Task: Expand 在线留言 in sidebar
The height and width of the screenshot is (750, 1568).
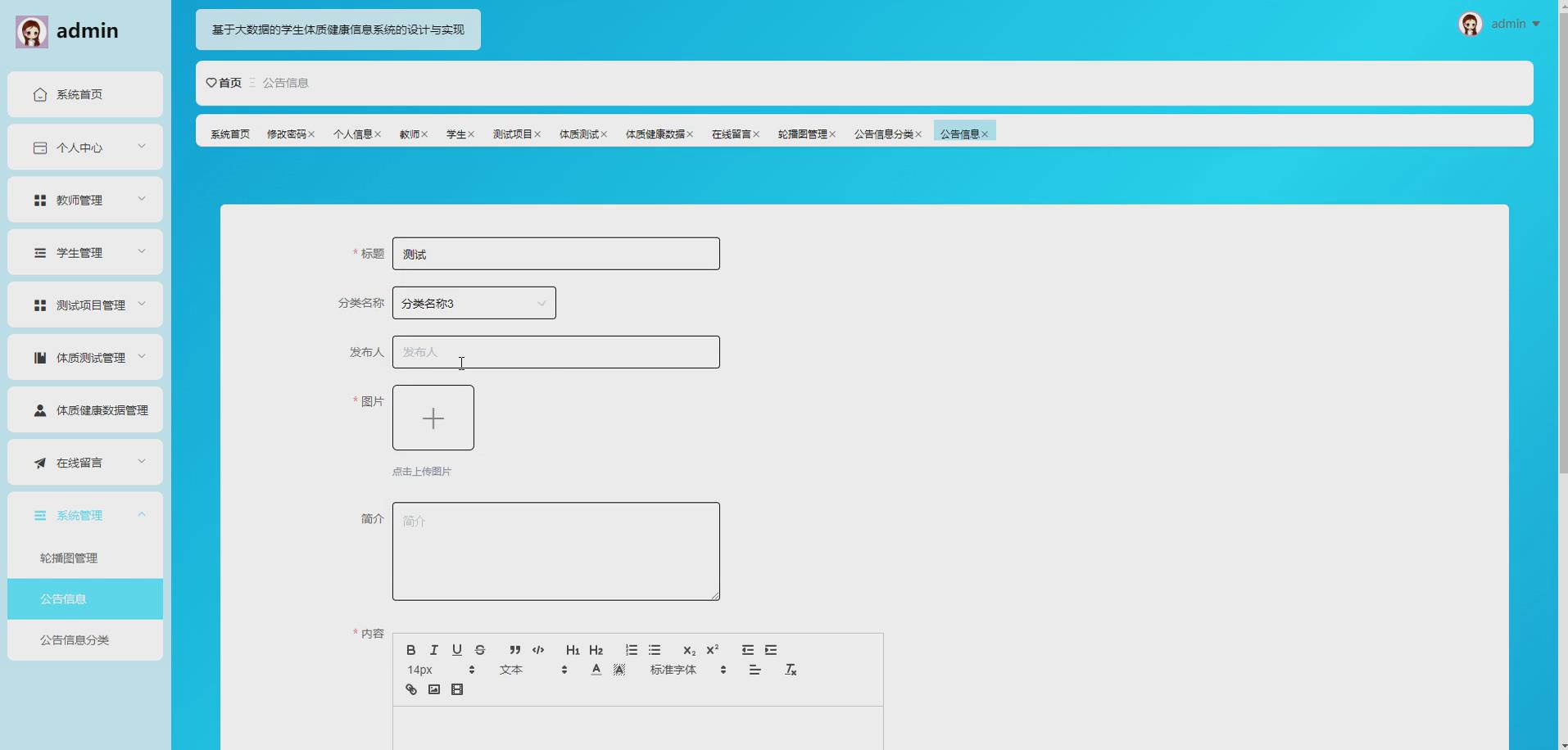Action: [85, 463]
